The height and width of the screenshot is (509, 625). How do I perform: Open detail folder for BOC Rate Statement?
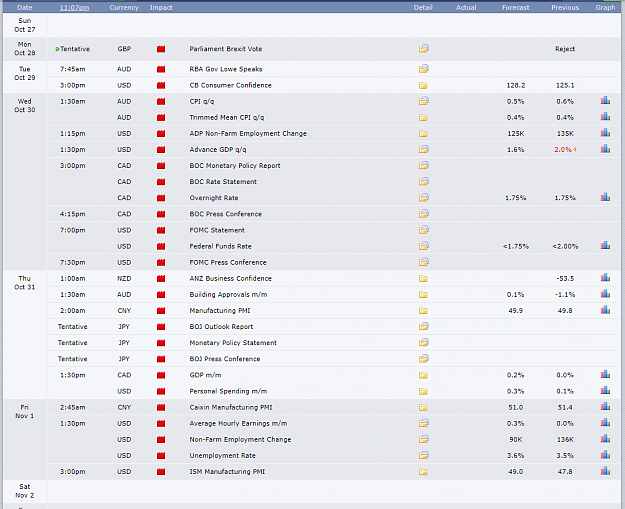coord(423,181)
